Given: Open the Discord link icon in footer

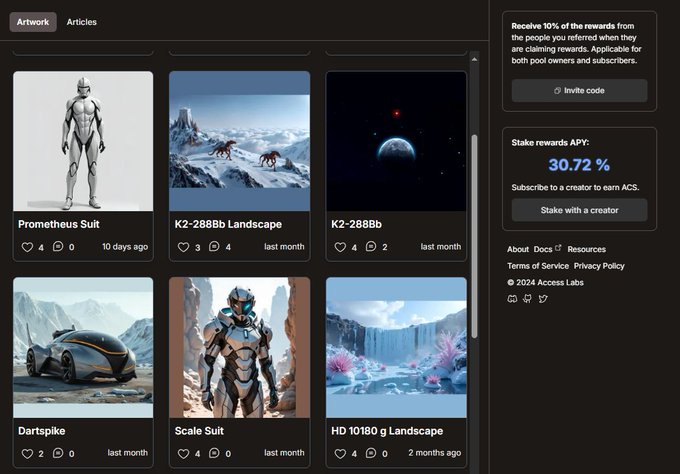Looking at the screenshot, I should (512, 299).
